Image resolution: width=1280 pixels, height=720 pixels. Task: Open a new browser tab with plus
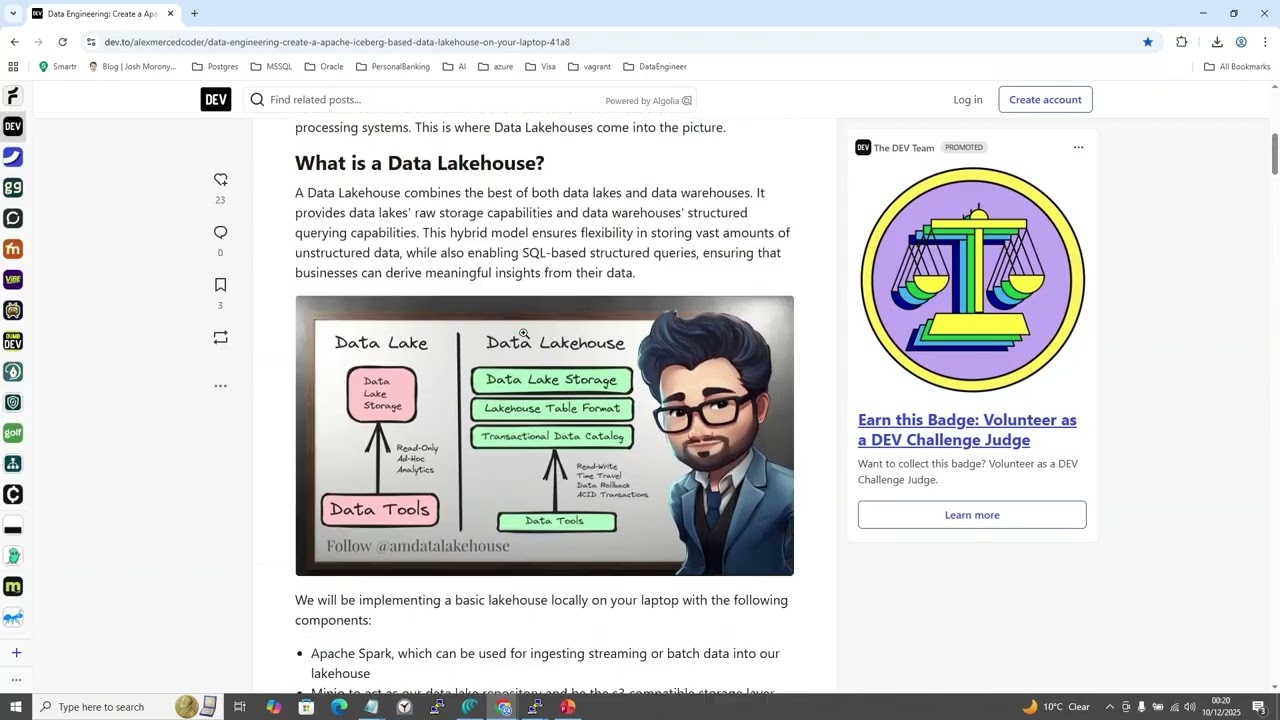point(194,13)
